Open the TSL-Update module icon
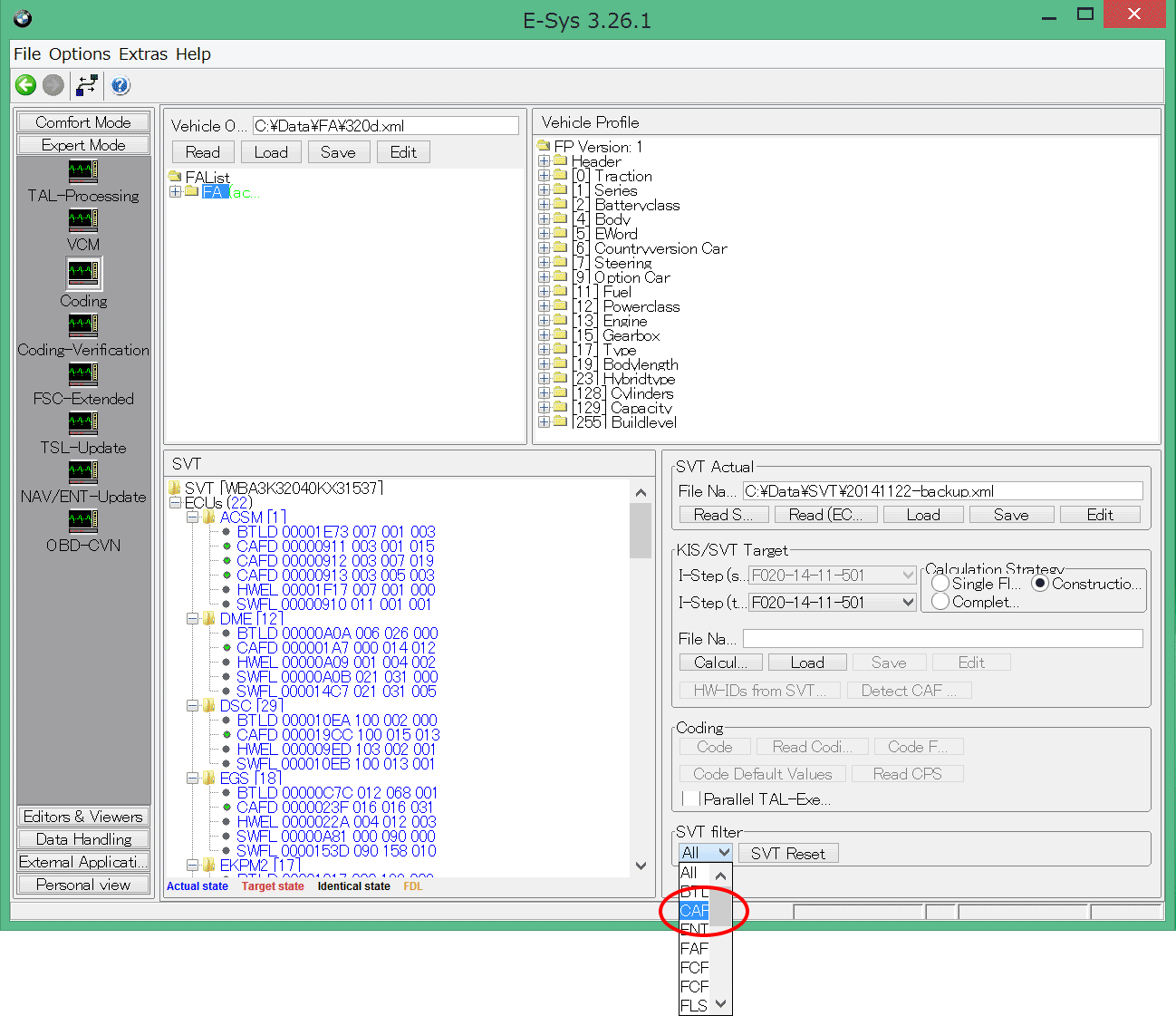 (x=83, y=422)
